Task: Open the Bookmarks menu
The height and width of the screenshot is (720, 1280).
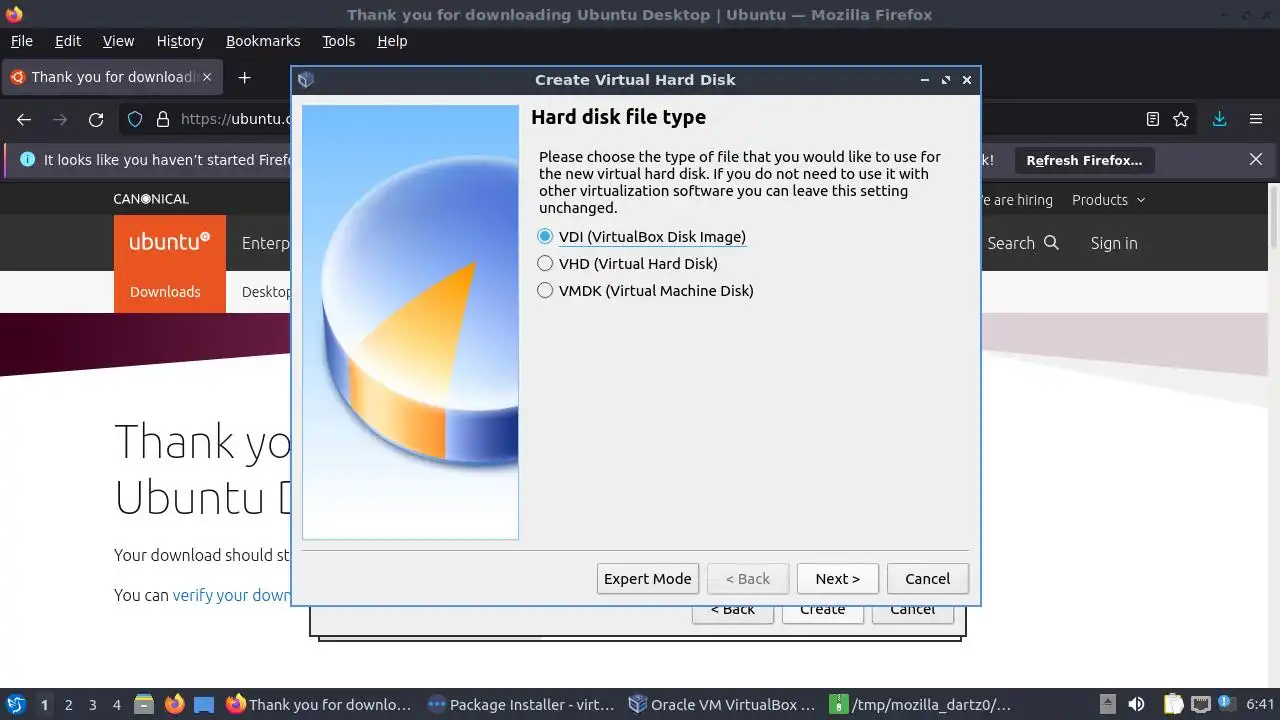Action: click(263, 41)
